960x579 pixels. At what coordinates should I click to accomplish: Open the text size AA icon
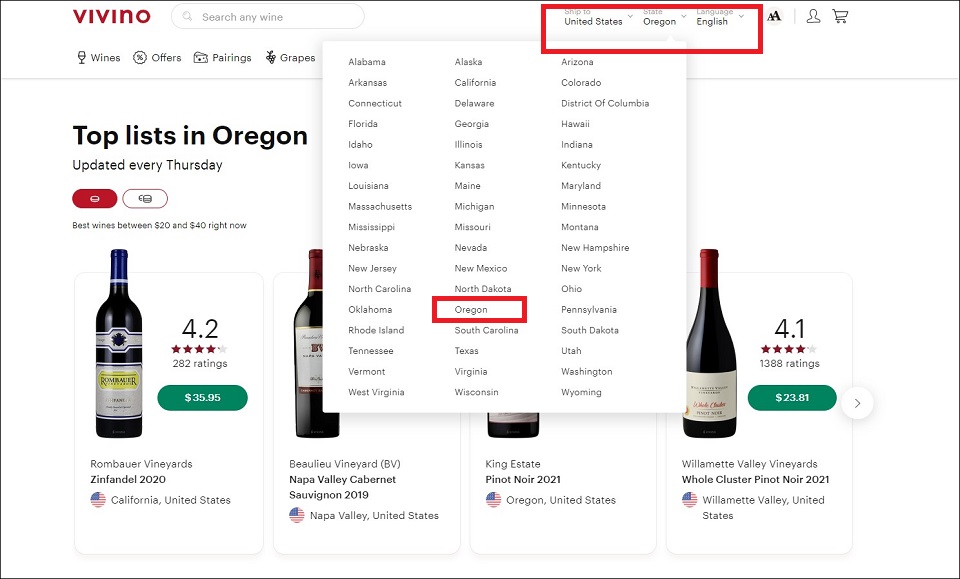point(774,16)
